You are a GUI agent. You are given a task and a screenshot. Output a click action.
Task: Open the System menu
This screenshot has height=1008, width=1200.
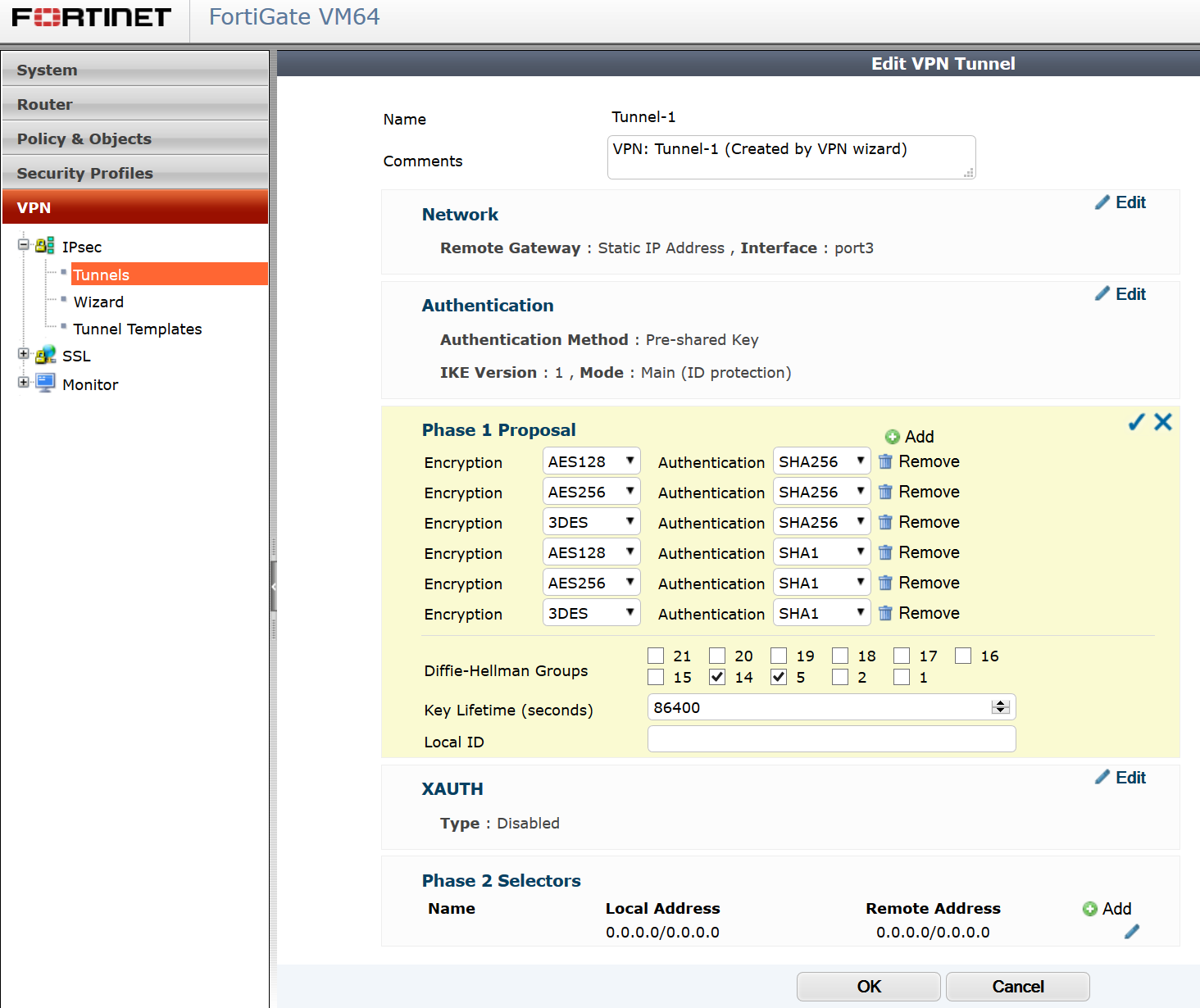coord(135,69)
